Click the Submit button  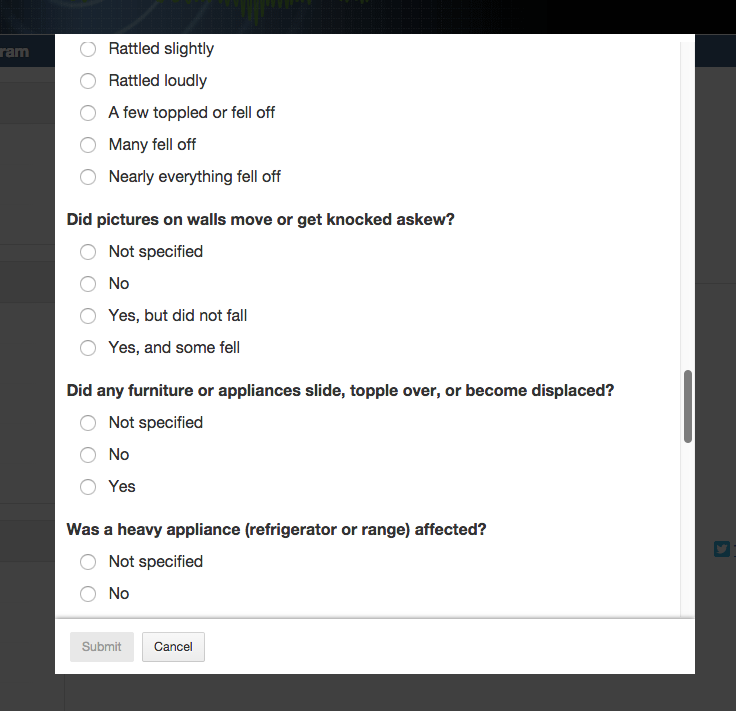101,647
